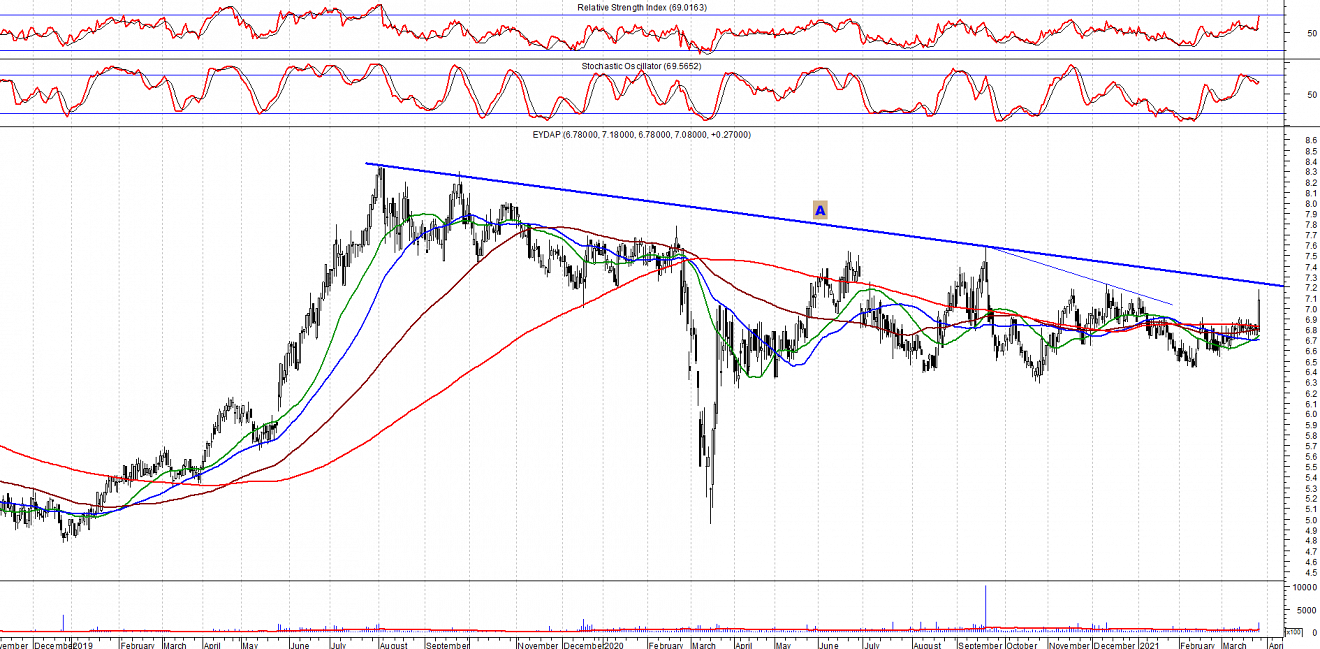Click the 50 level label in the RSI panel

coord(1311,33)
